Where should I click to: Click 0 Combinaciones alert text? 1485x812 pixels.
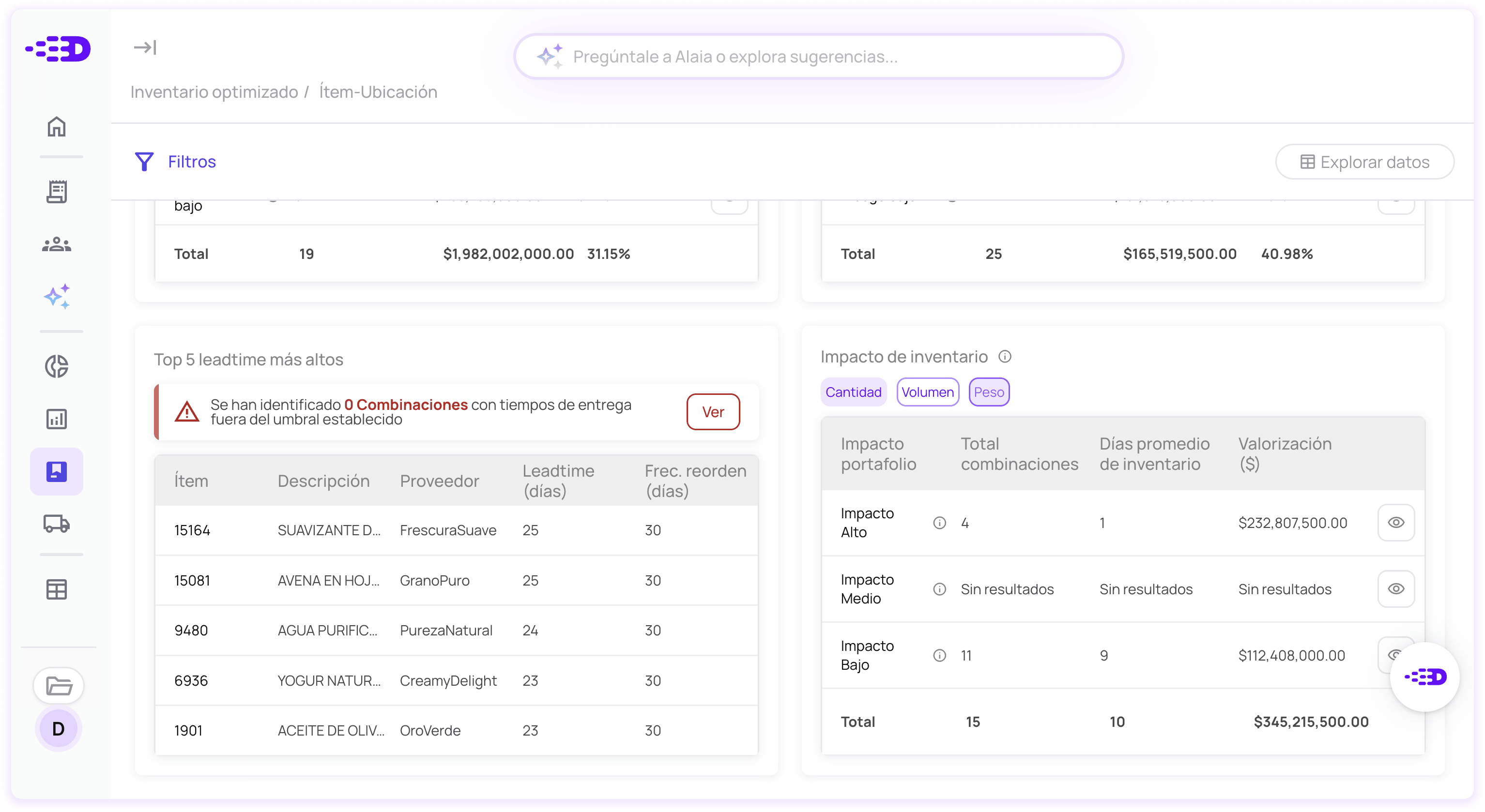(x=406, y=405)
